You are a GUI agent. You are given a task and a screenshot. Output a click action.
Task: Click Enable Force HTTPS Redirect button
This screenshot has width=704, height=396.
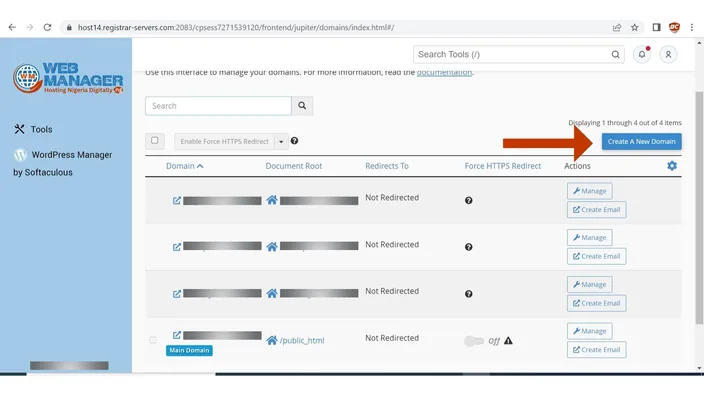coord(224,141)
